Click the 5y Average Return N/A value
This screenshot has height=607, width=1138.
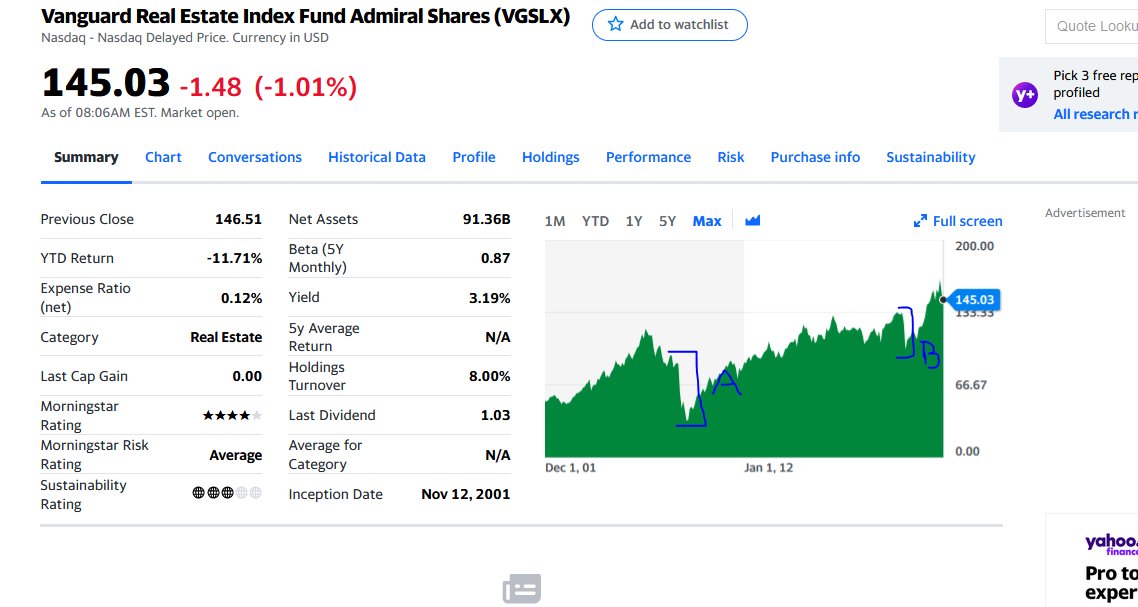point(497,337)
